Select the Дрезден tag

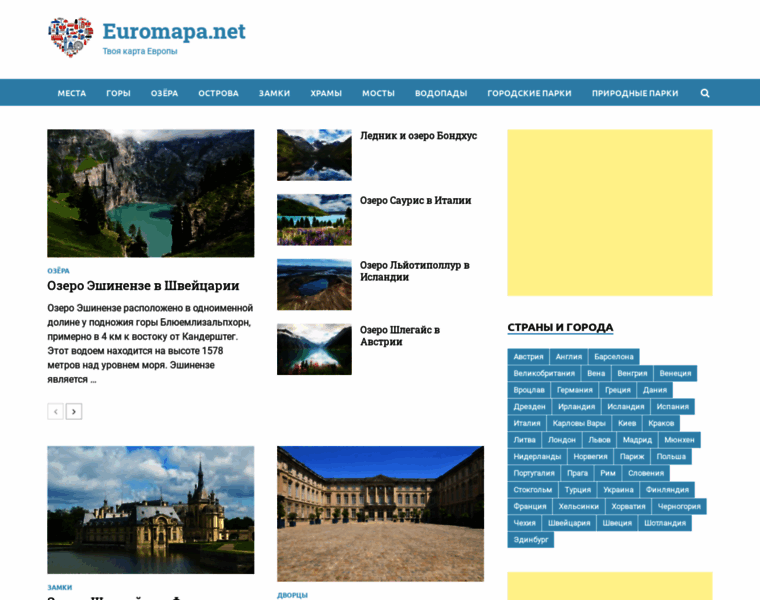tap(530, 407)
